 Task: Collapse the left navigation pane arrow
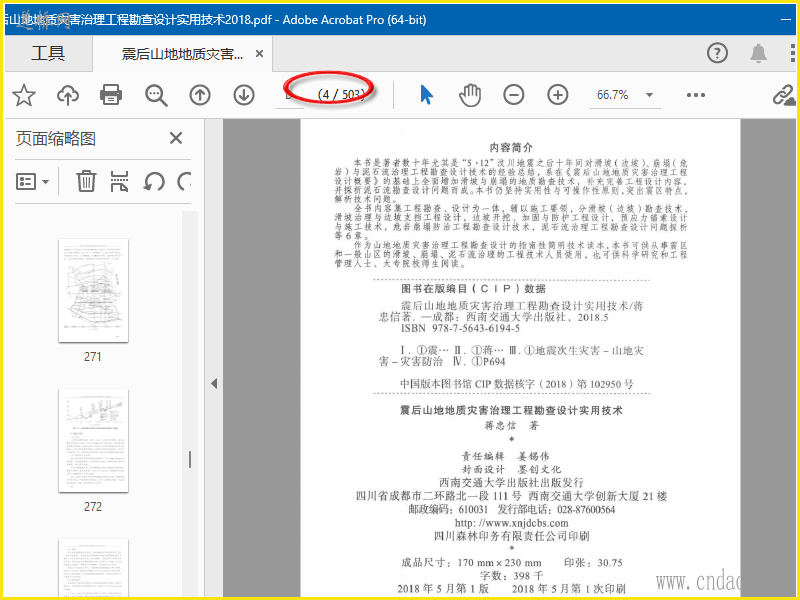(214, 384)
